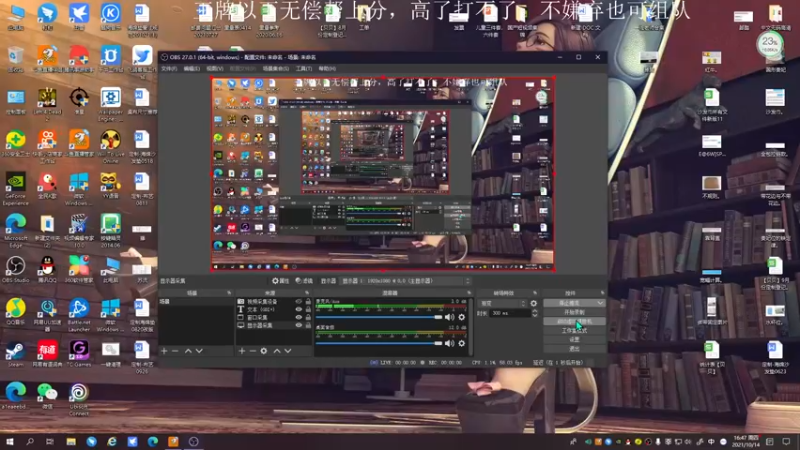Move selected source down in the list
Image resolution: width=800 pixels, height=450 pixels.
point(288,351)
